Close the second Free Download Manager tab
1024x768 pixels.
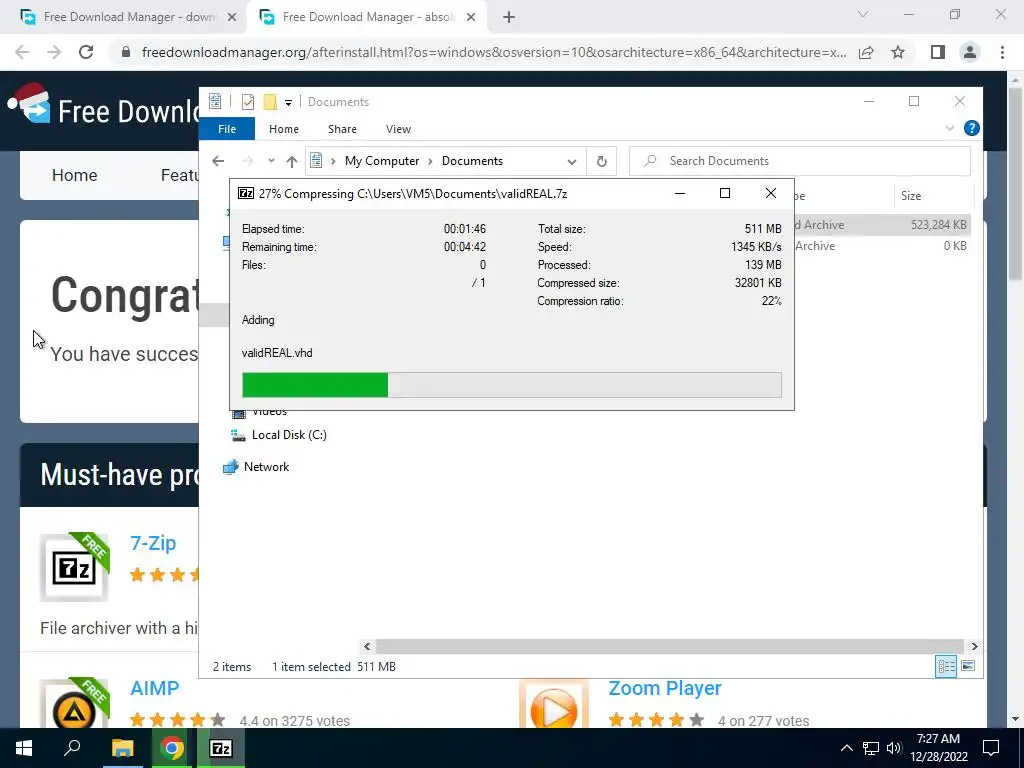pos(471,18)
